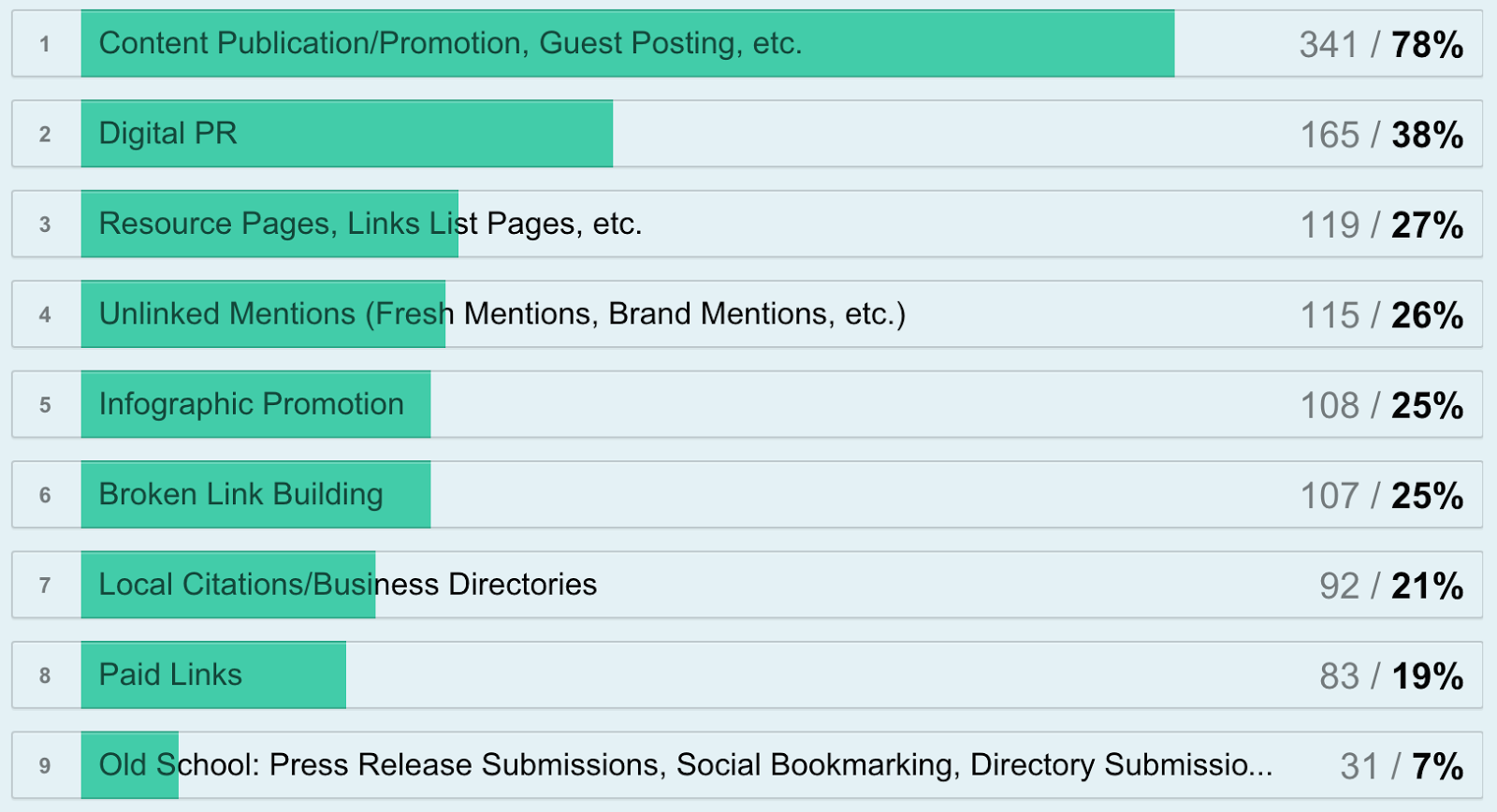Click the 119 / 27% result value
This screenshot has height=812, width=1497.
click(1382, 225)
